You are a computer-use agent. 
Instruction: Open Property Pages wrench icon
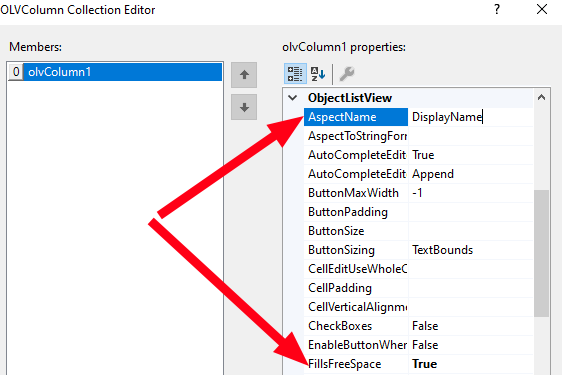(x=347, y=74)
